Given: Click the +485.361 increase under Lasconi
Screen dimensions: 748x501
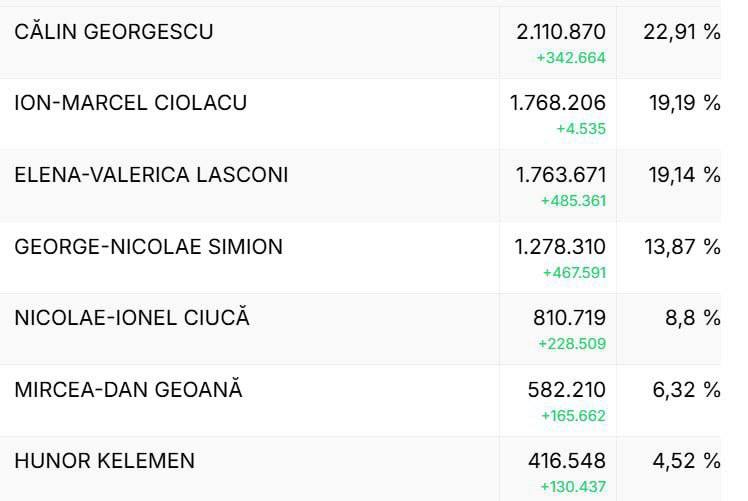Looking at the screenshot, I should (x=573, y=201).
